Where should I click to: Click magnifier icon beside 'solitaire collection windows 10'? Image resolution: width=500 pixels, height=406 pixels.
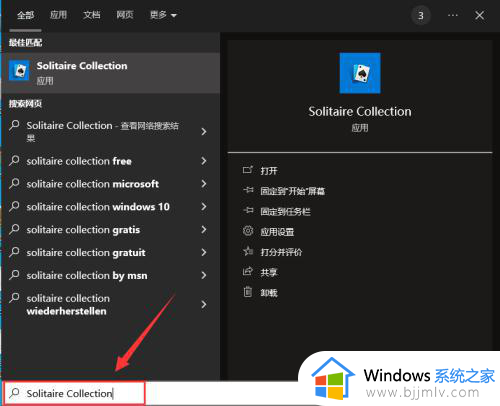(14, 206)
